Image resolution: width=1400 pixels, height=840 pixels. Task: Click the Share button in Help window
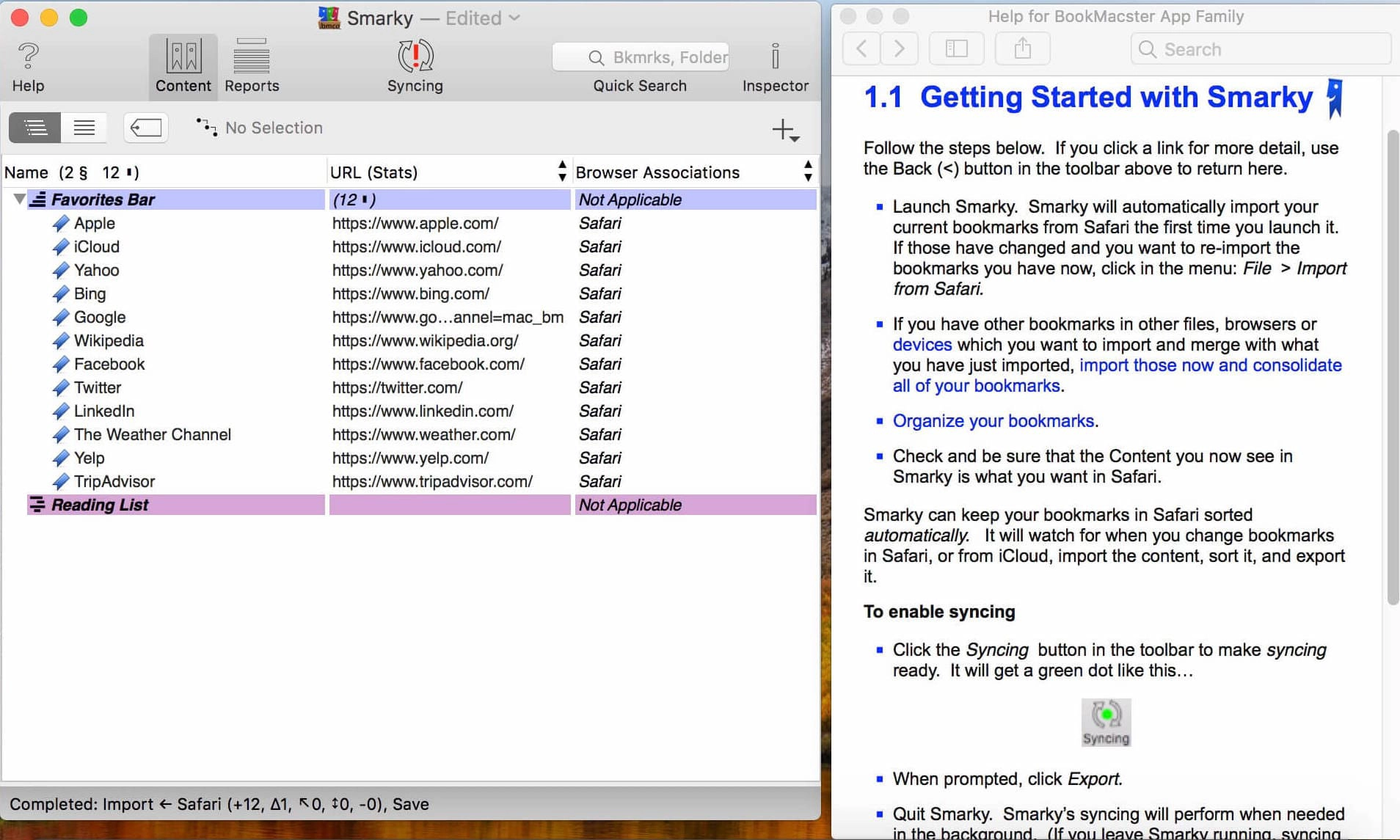[1022, 49]
